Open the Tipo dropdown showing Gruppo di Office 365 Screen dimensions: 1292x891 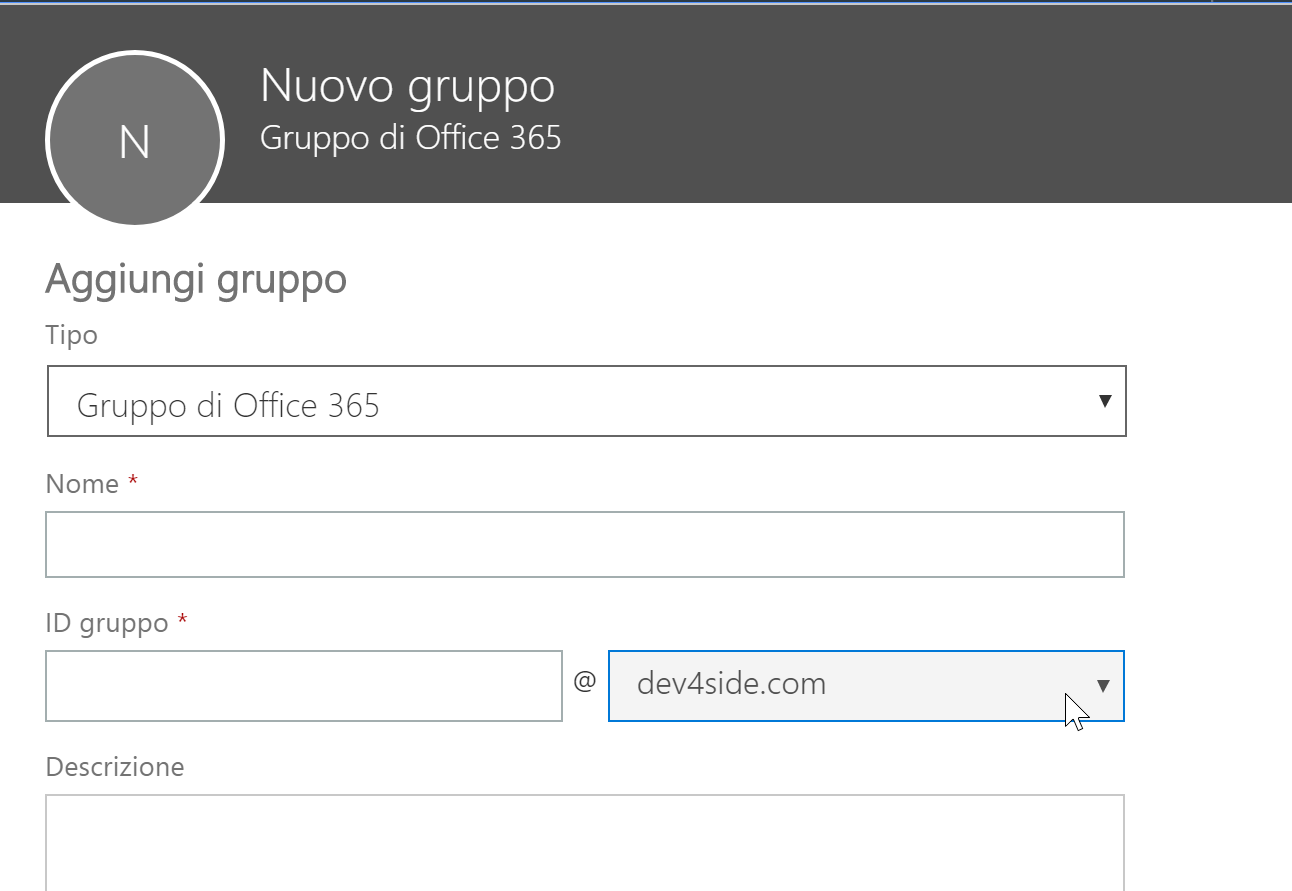pyautogui.click(x=587, y=401)
